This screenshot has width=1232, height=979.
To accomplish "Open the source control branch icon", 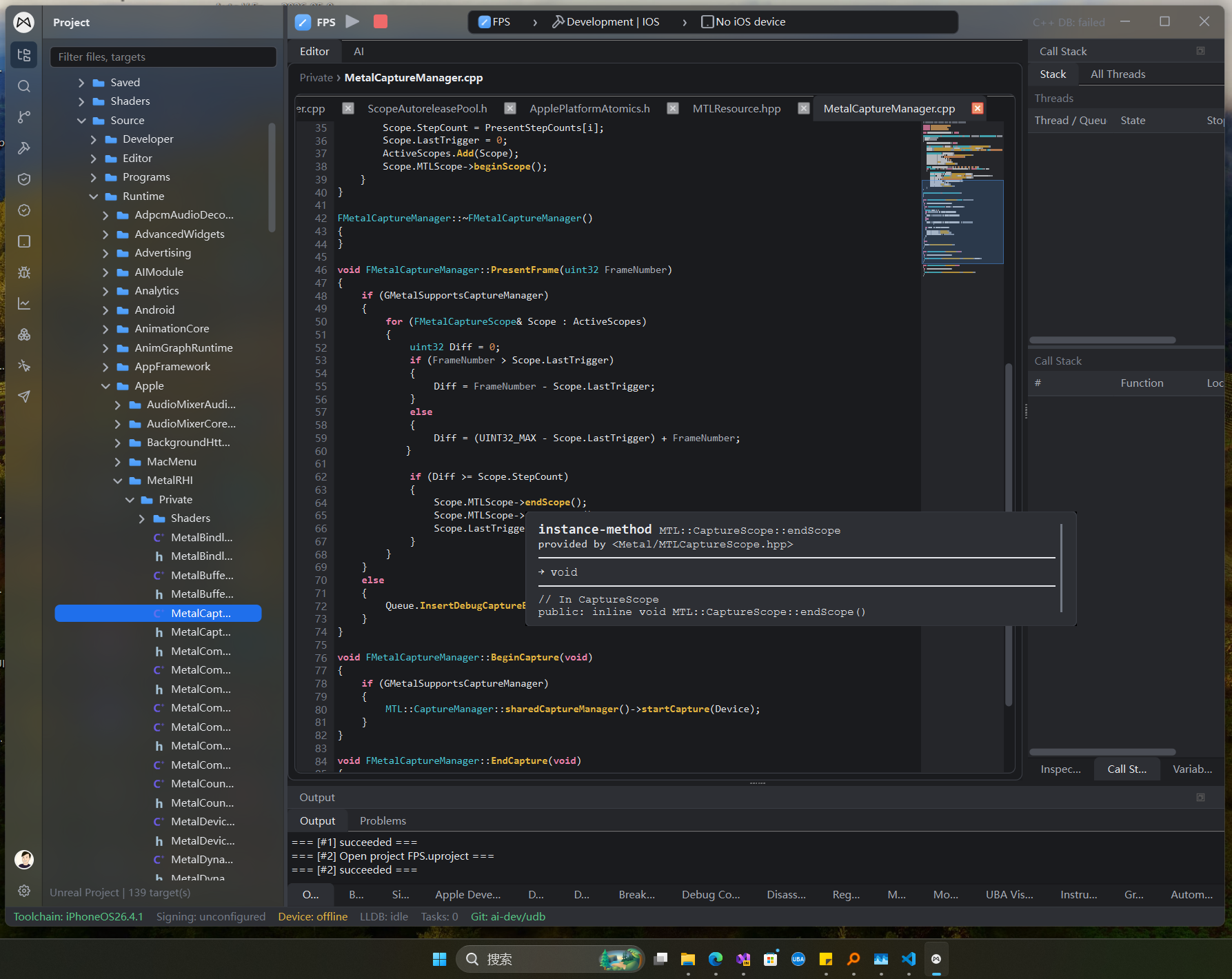I will [x=24, y=117].
